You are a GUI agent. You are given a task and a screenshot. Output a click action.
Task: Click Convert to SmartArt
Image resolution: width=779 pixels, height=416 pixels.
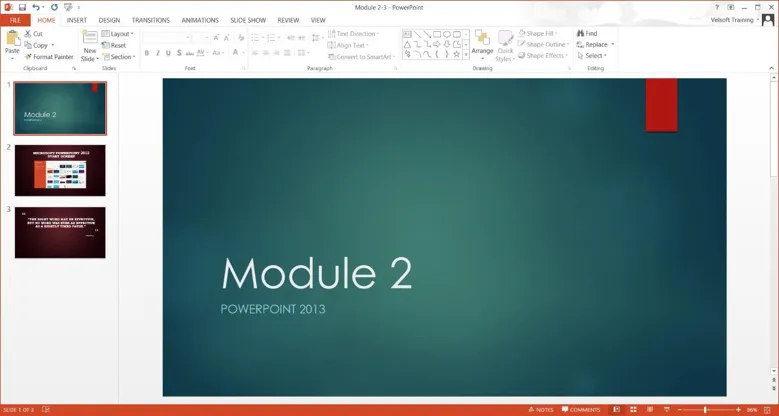tap(362, 57)
